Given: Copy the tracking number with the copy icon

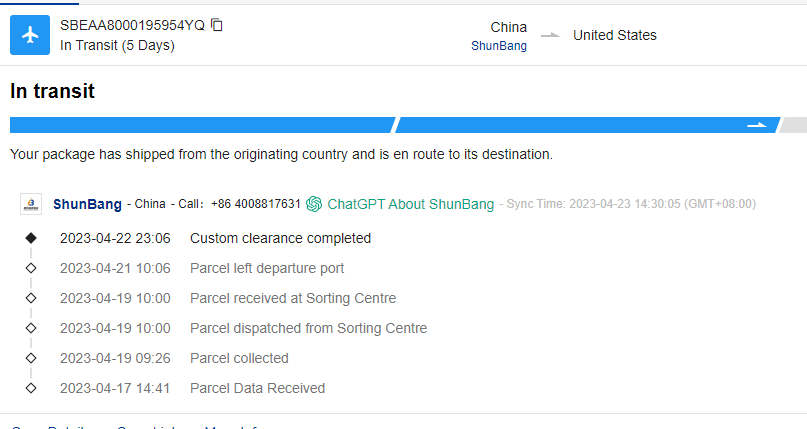Looking at the screenshot, I should tap(217, 25).
